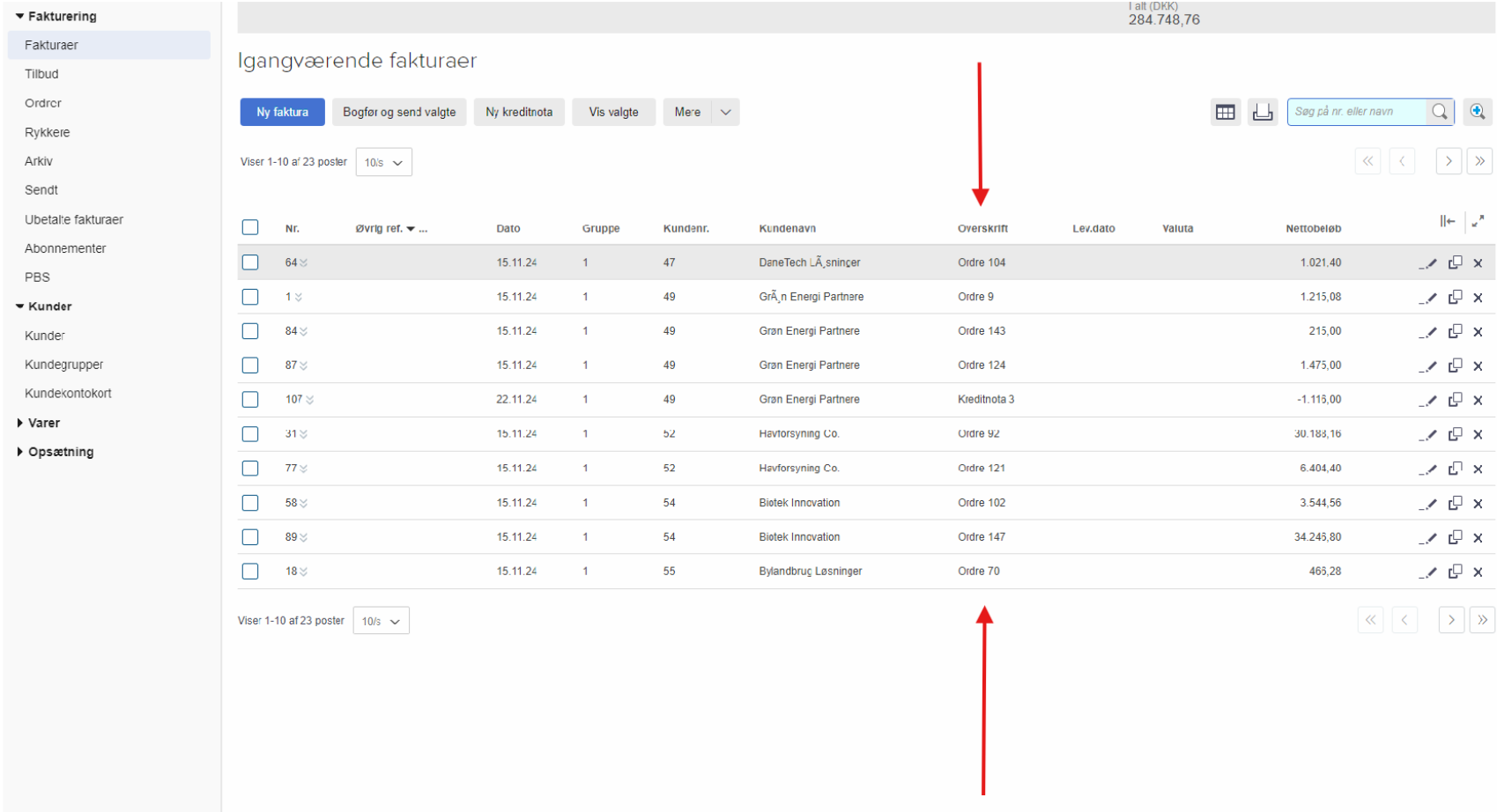Image resolution: width=1497 pixels, height=812 pixels.
Task: Click the export/download icon in toolbar
Action: 1263,112
